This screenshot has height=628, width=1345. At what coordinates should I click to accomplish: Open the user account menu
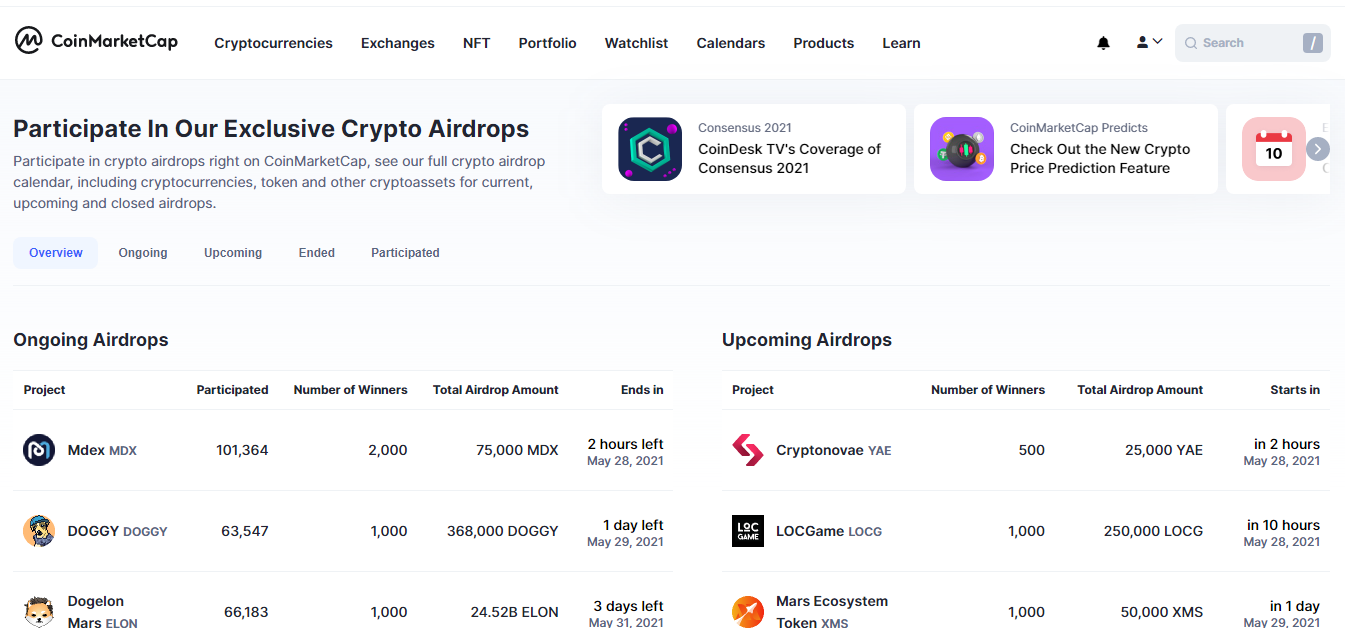click(1149, 42)
